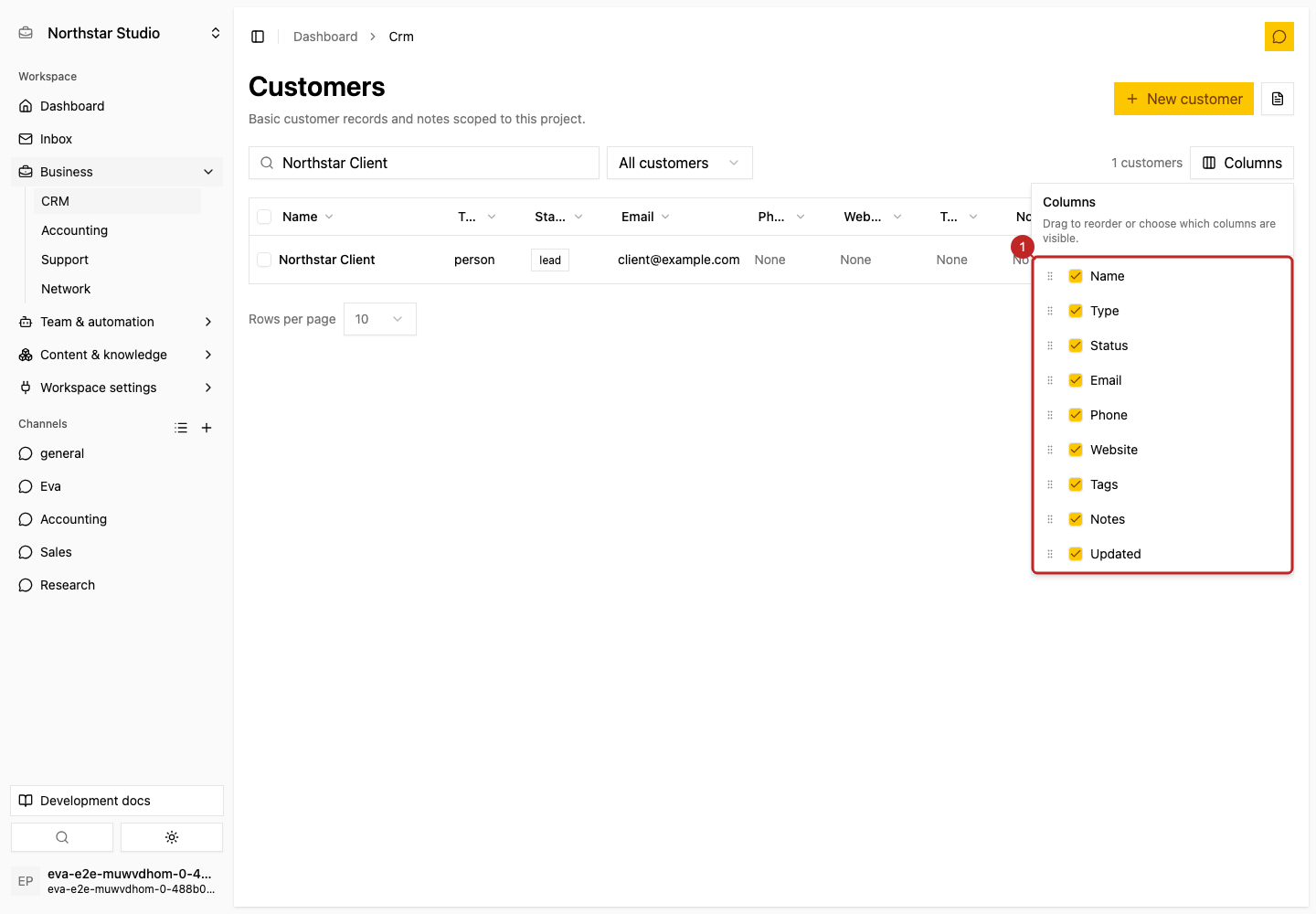Viewport: 1316px width, 914px height.
Task: Add a new channel with plus icon
Action: coord(207,428)
